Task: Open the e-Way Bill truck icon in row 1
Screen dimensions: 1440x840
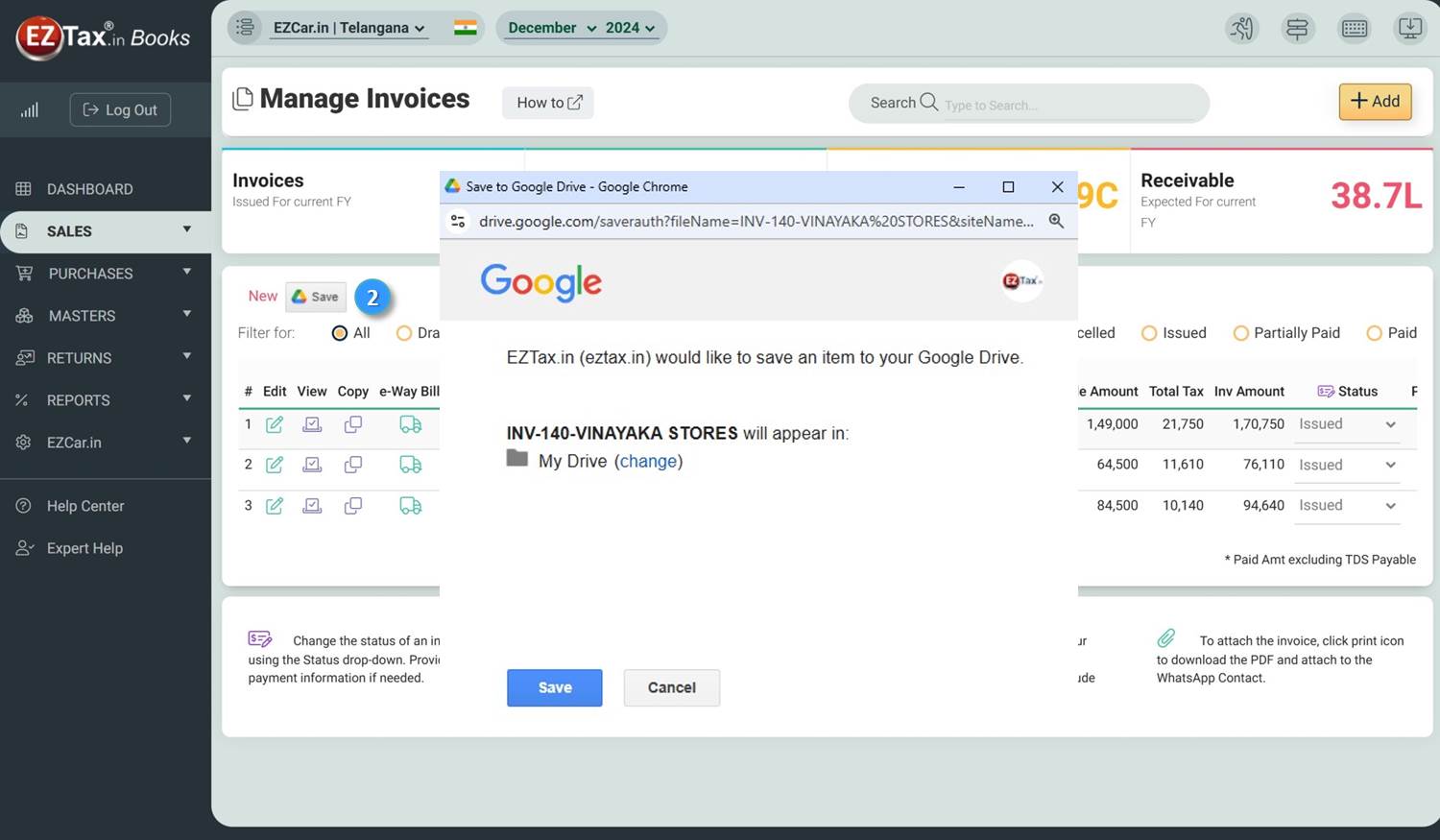Action: (x=410, y=424)
